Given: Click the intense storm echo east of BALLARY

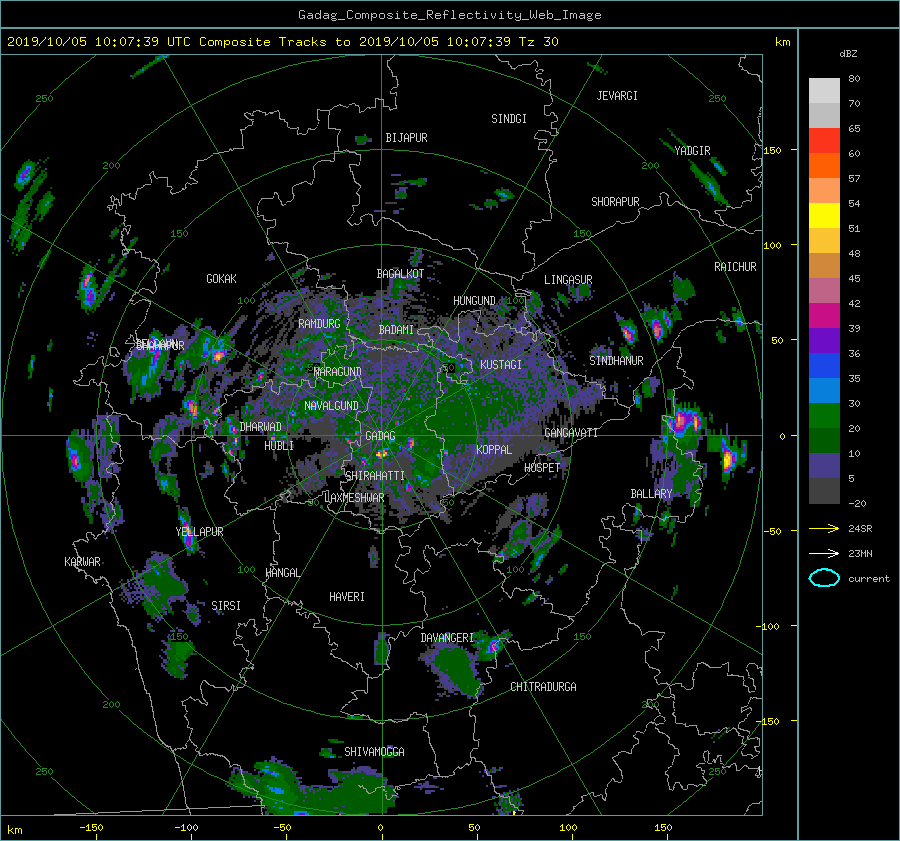Looking at the screenshot, I should point(728,459).
